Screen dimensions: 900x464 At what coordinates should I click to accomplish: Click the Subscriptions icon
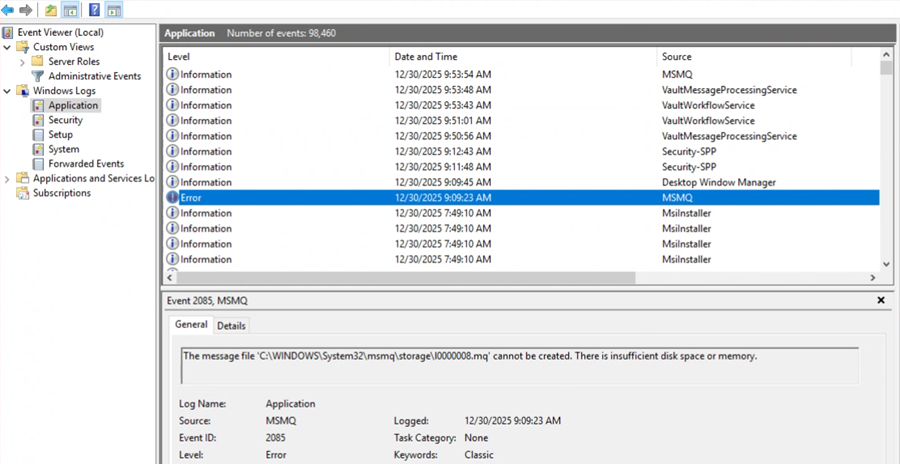[22, 193]
